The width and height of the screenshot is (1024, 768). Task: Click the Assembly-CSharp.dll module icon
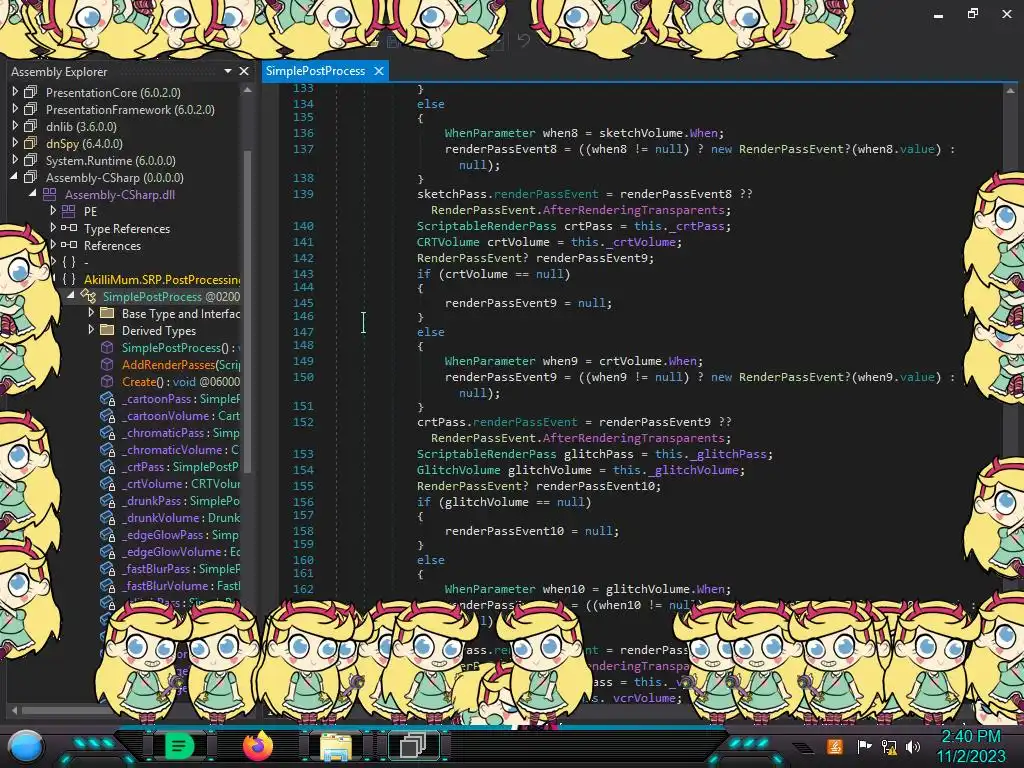pos(50,194)
